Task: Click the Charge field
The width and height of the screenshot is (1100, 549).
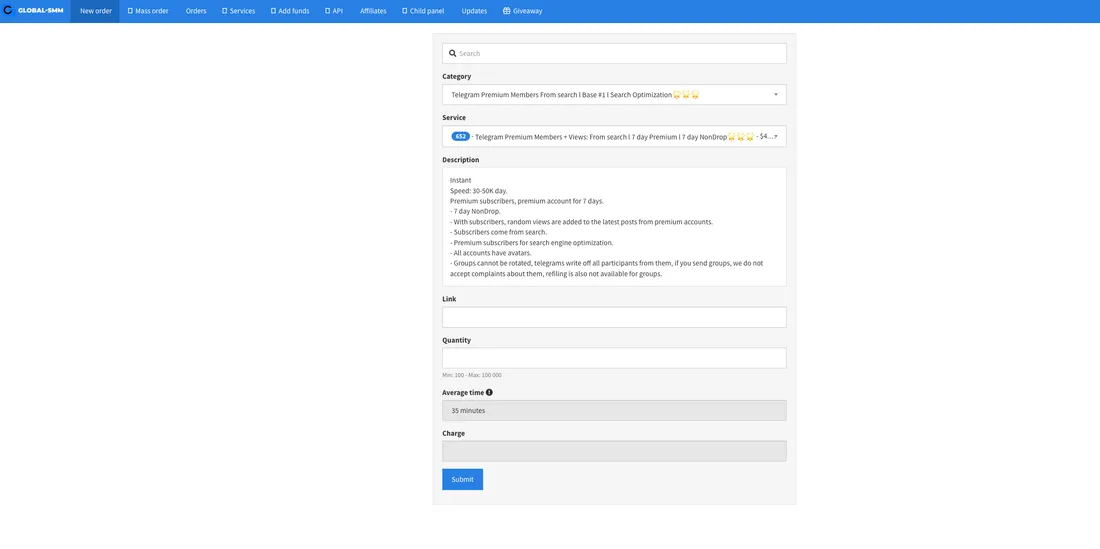Action: coord(614,451)
